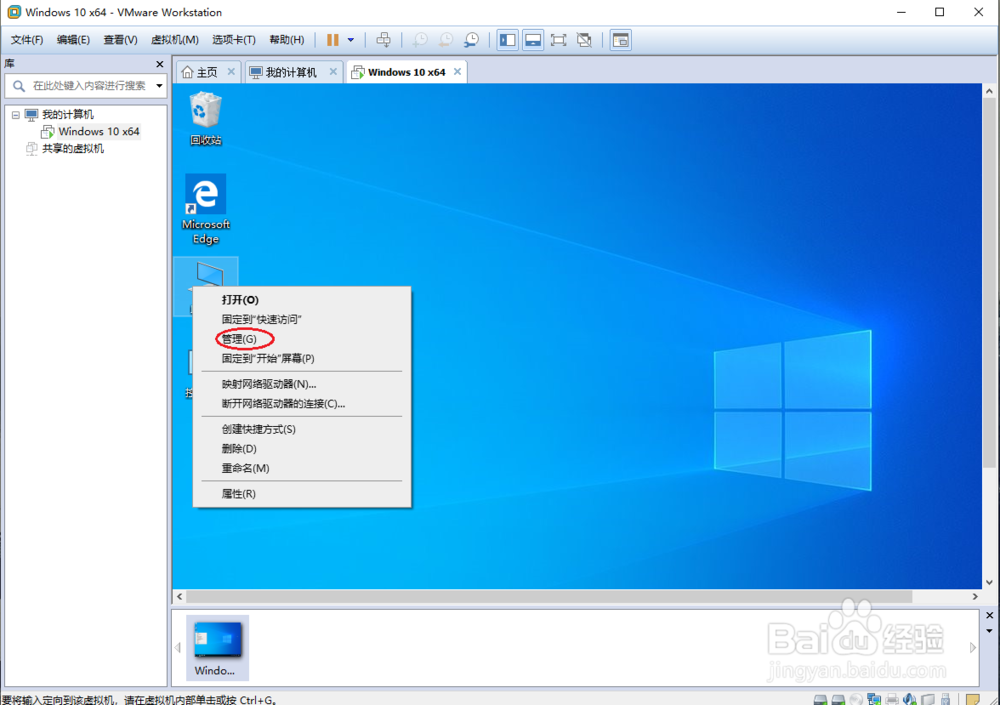Close the 我的计算机 tab
This screenshot has height=705, width=1000.
pyautogui.click(x=333, y=71)
